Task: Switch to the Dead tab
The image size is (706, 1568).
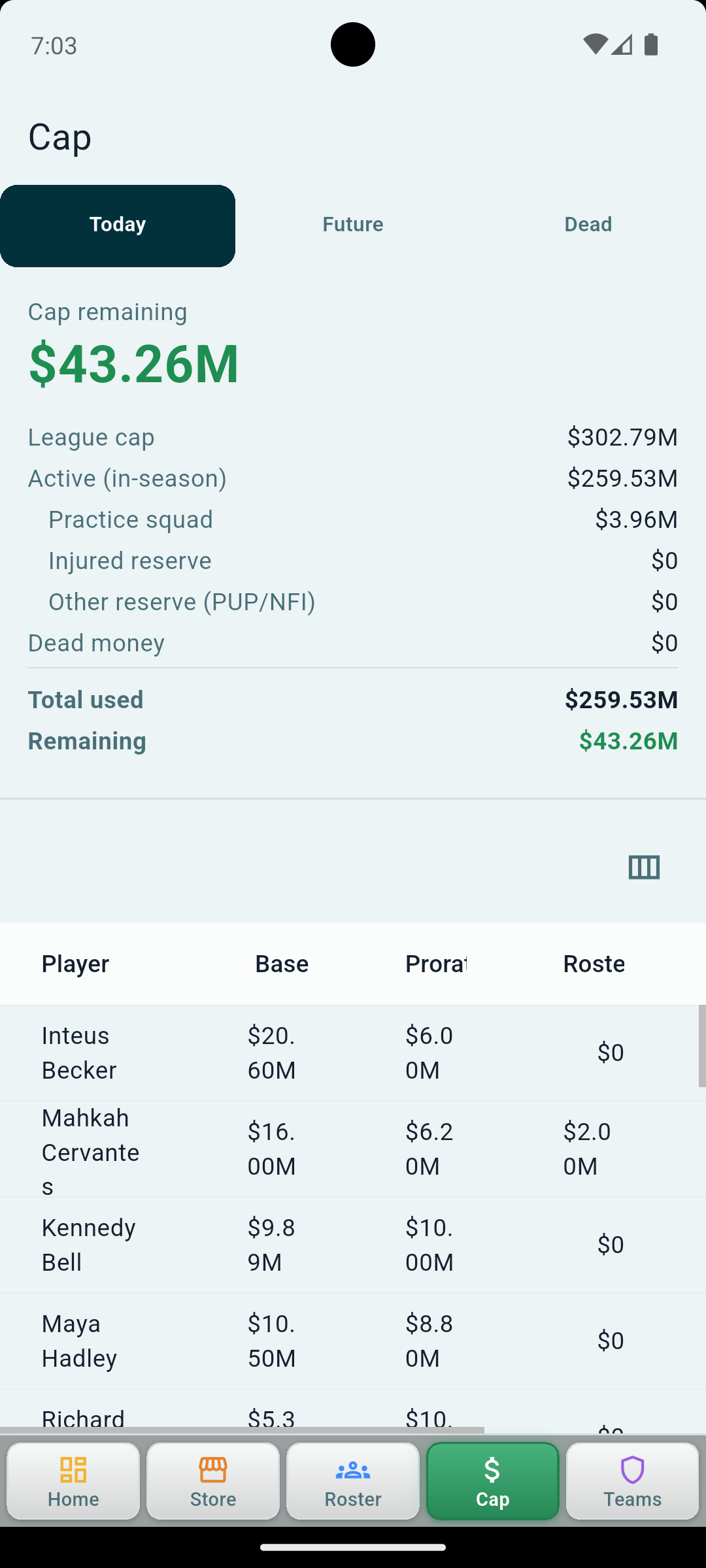Action: click(x=588, y=225)
